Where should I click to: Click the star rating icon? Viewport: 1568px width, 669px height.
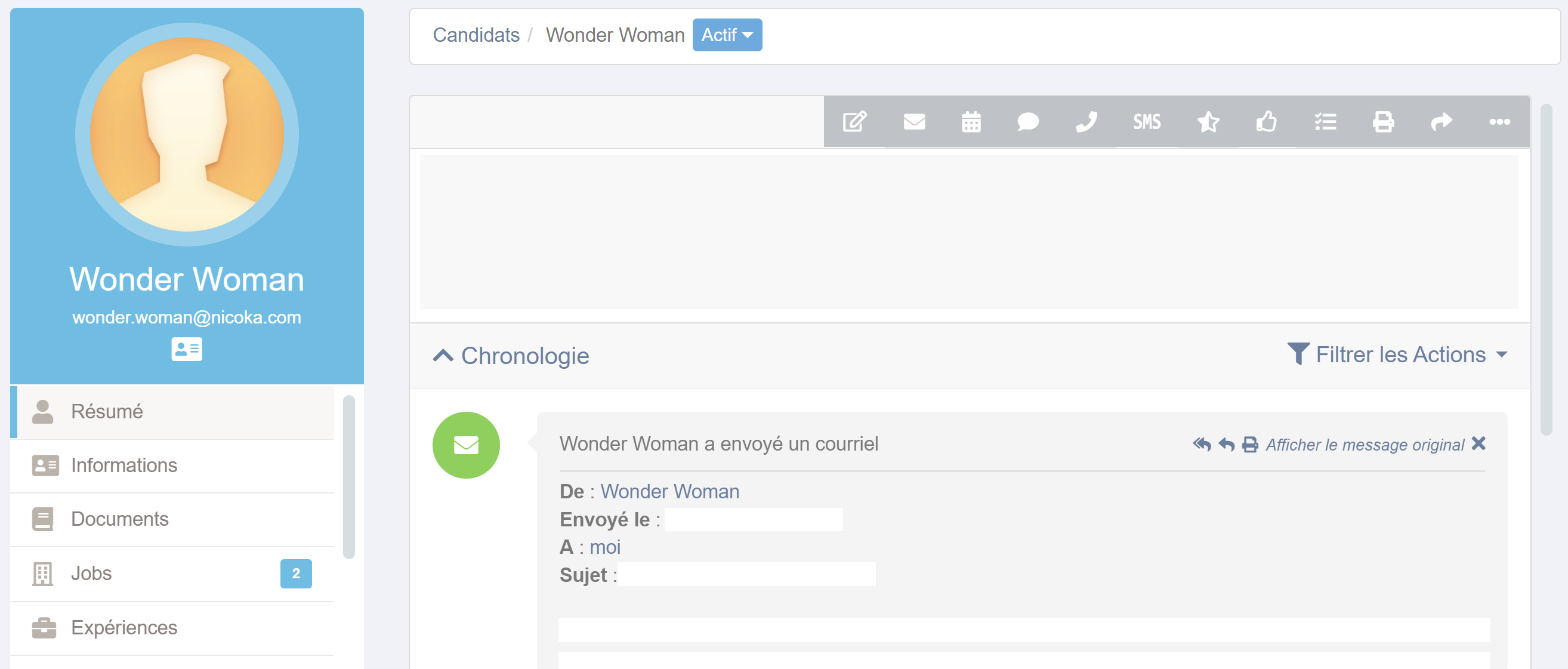pos(1208,122)
